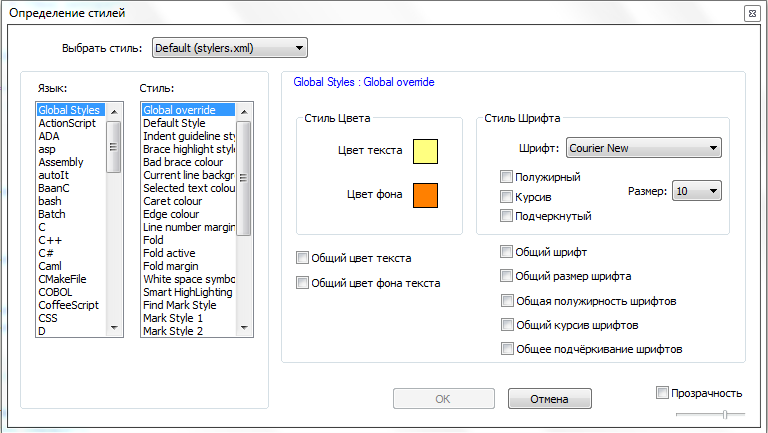This screenshot has height=433, width=768.
Task: Select ActionScript in the language list
Action: 67,123
